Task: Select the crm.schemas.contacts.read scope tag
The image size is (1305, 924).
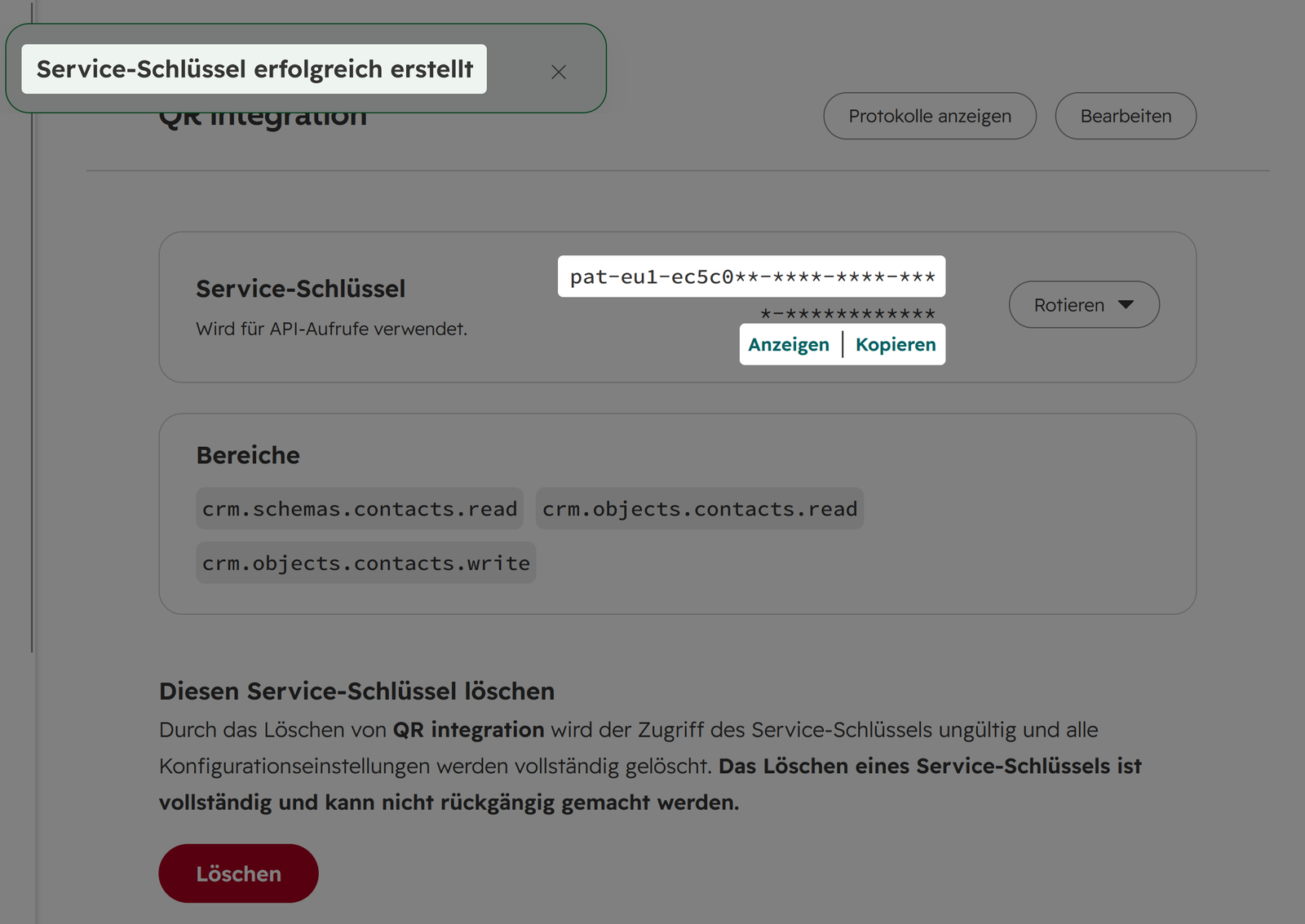Action: 360,509
